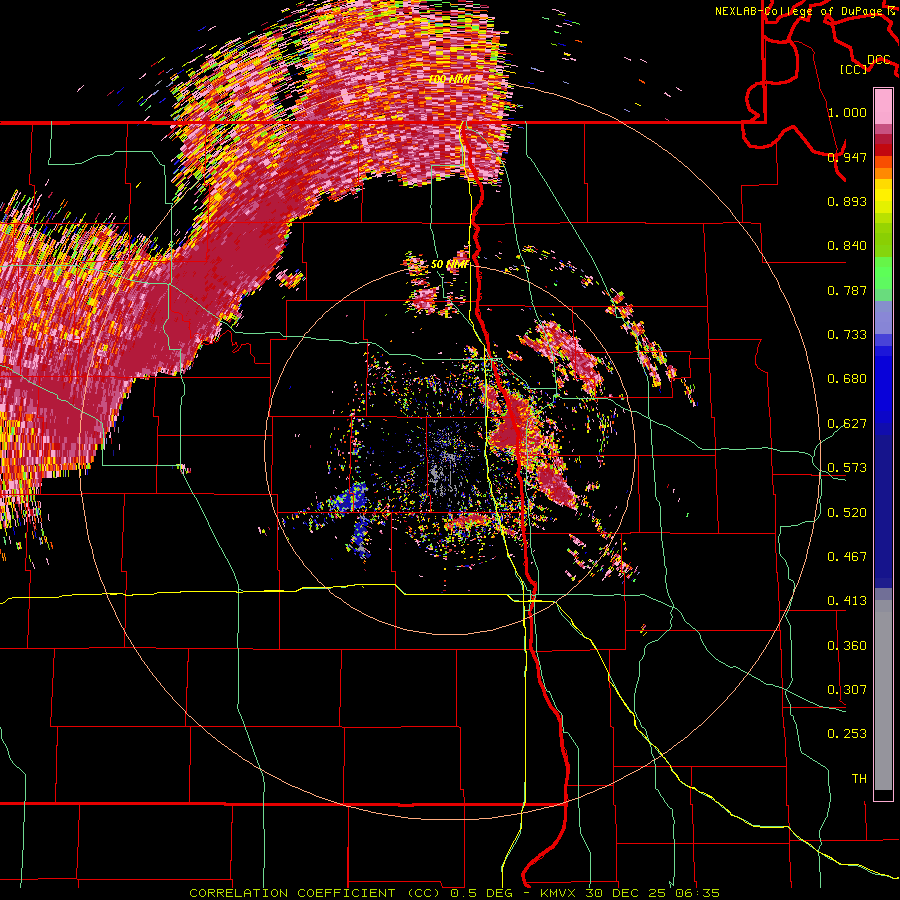Click the 50 NMI range ring label
The height and width of the screenshot is (900, 900).
click(450, 265)
